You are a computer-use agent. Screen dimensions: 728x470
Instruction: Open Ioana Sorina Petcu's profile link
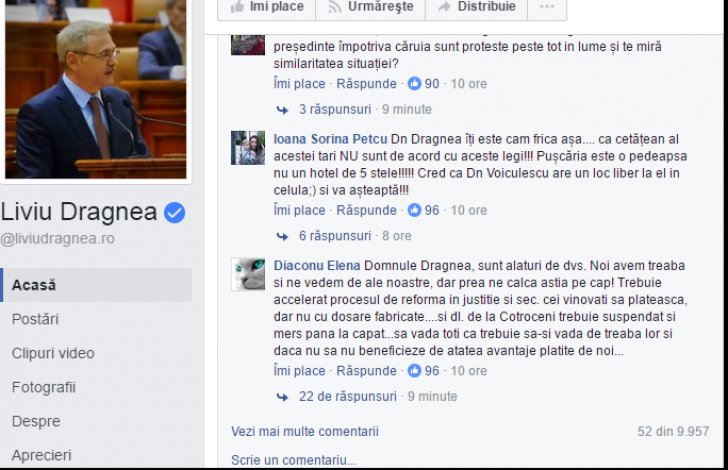[330, 139]
